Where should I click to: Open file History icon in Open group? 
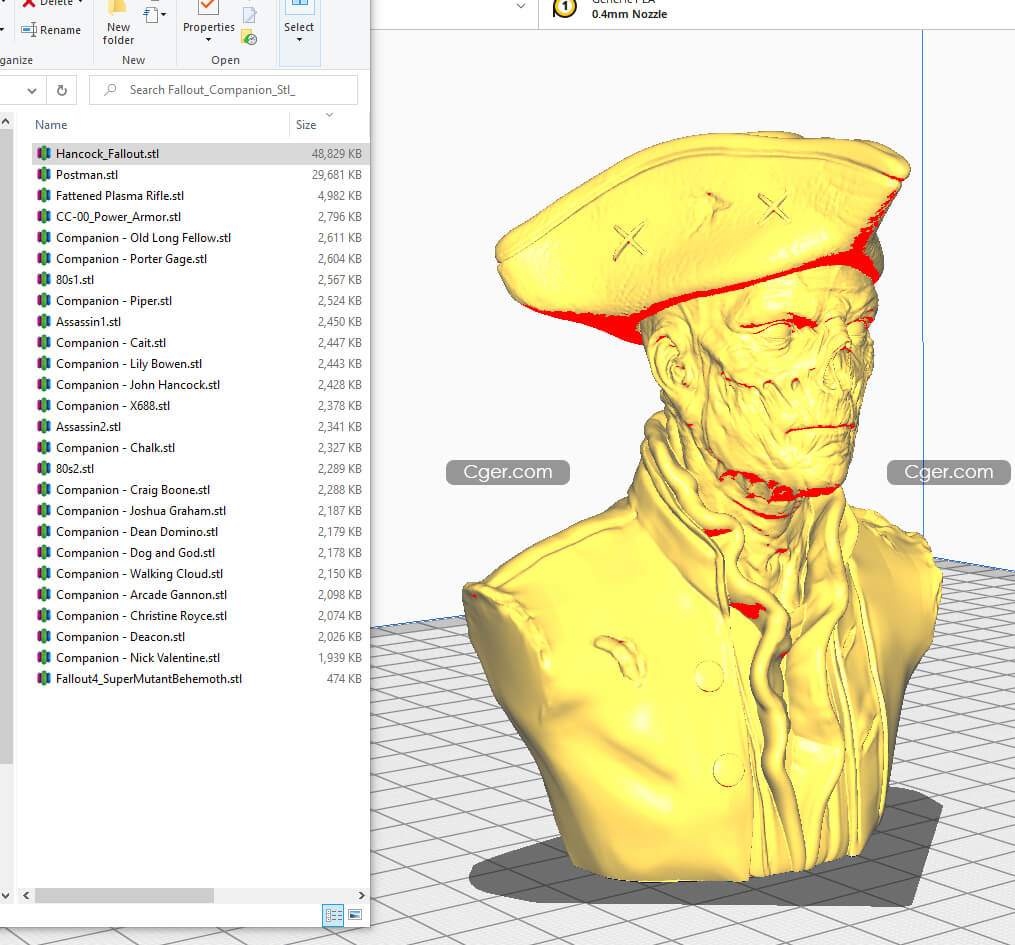click(249, 38)
